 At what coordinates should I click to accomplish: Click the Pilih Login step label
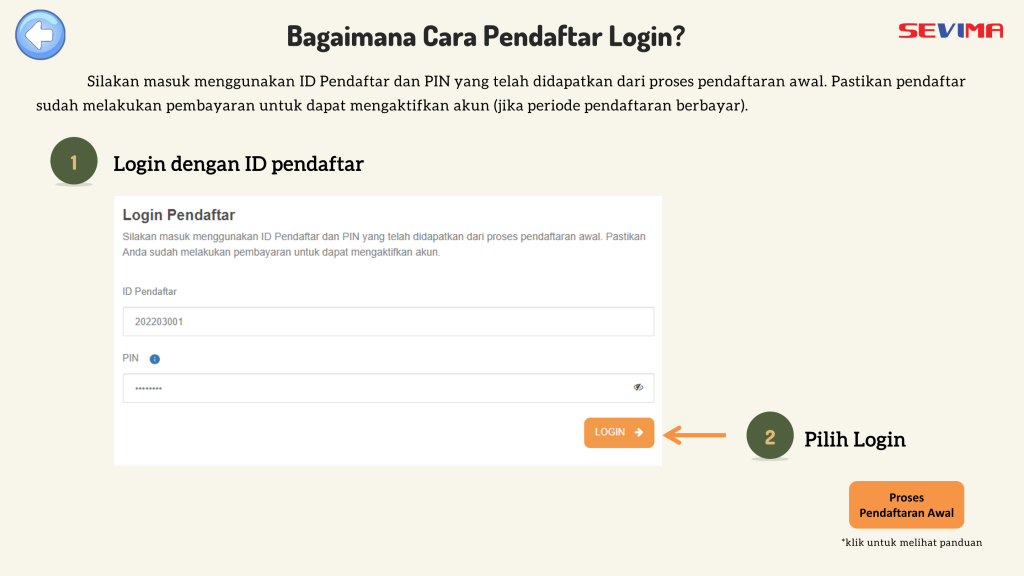(x=855, y=439)
